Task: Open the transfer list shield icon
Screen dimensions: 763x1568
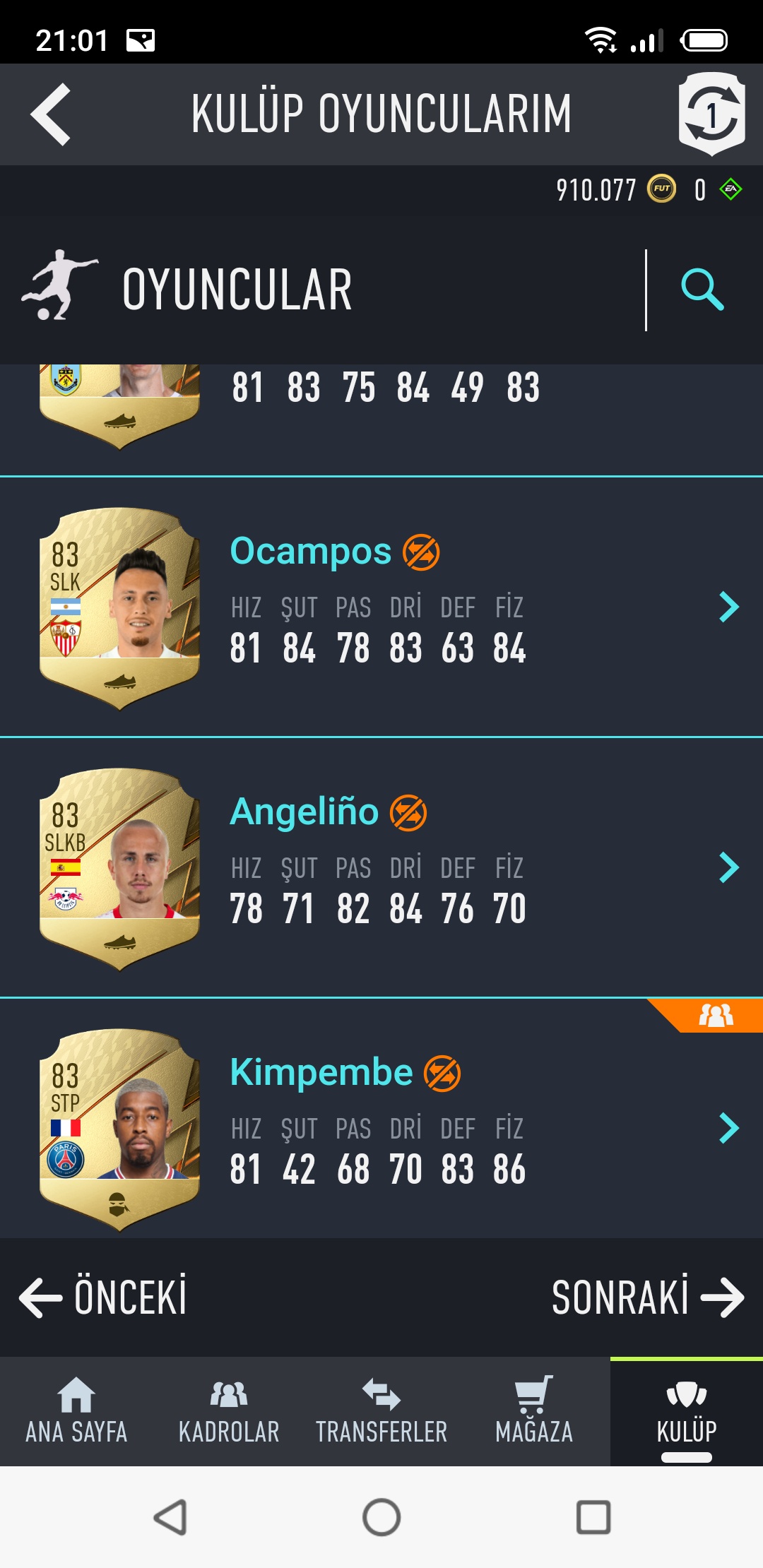Action: point(711,114)
